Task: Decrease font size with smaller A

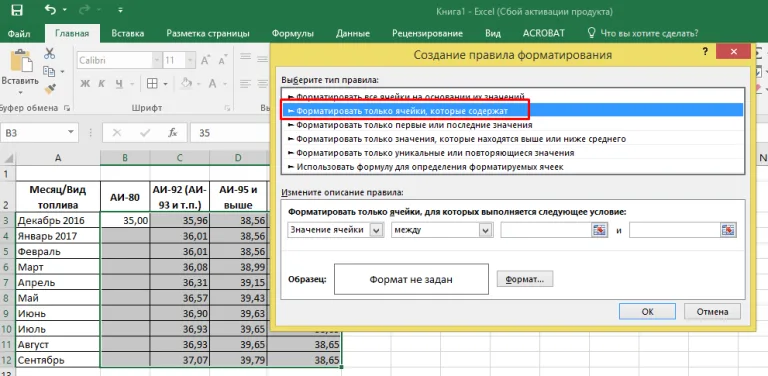Action: click(223, 61)
